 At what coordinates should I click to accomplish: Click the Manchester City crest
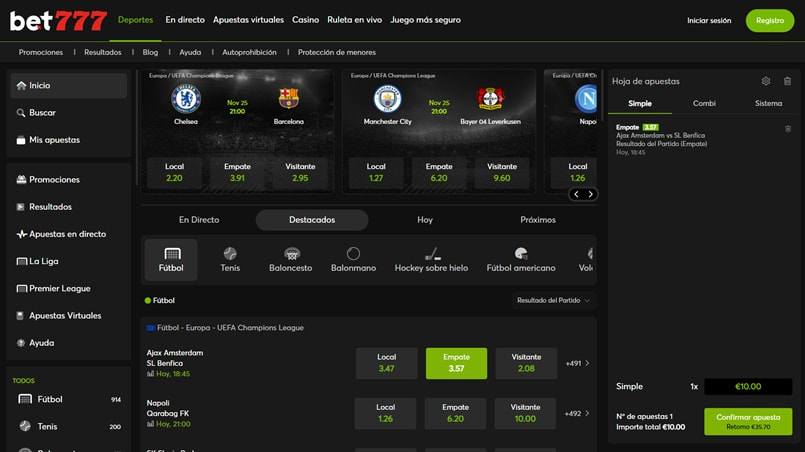(x=388, y=99)
